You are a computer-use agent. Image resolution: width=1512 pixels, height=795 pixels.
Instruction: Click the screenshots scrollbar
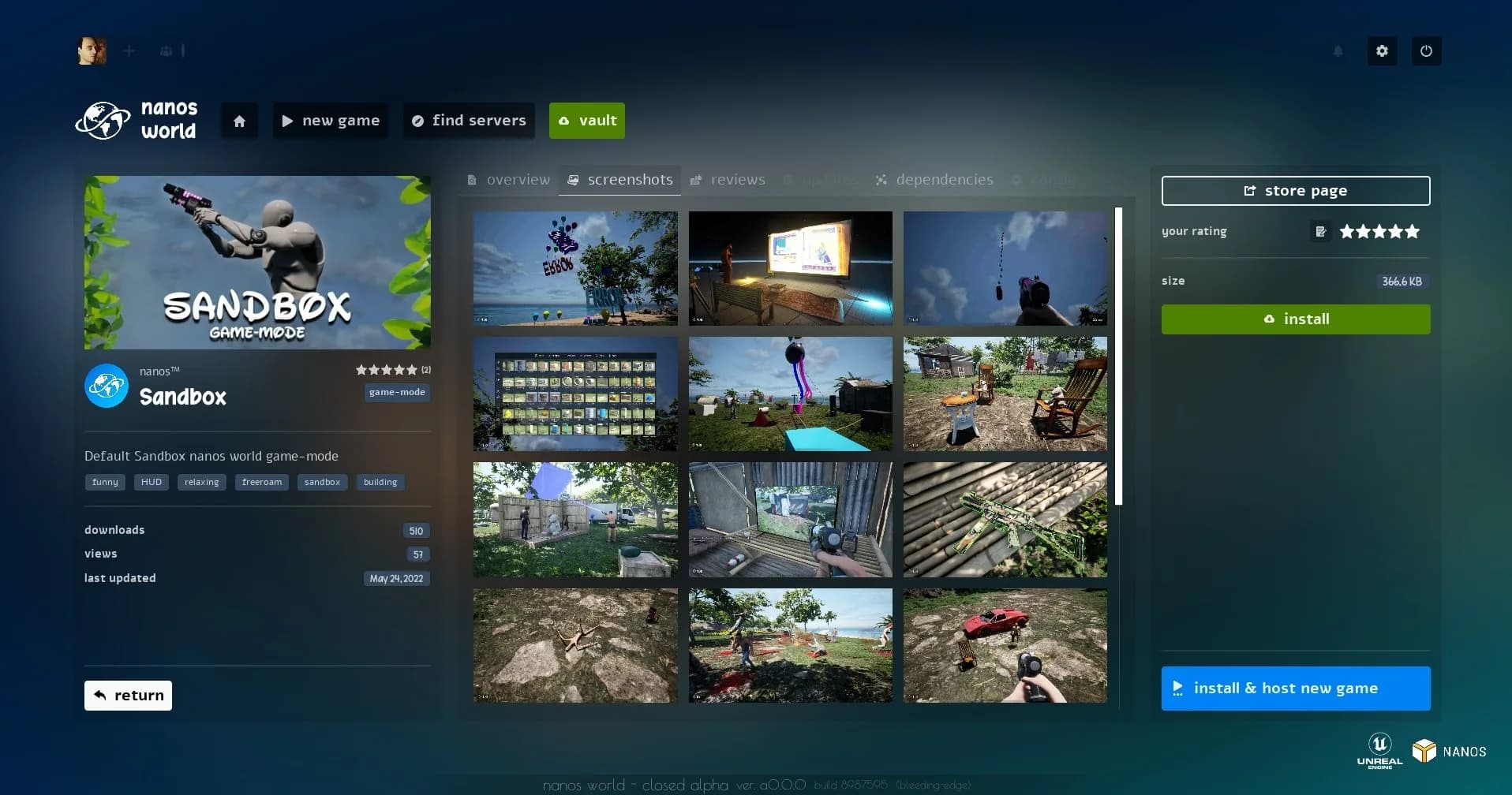1118,356
